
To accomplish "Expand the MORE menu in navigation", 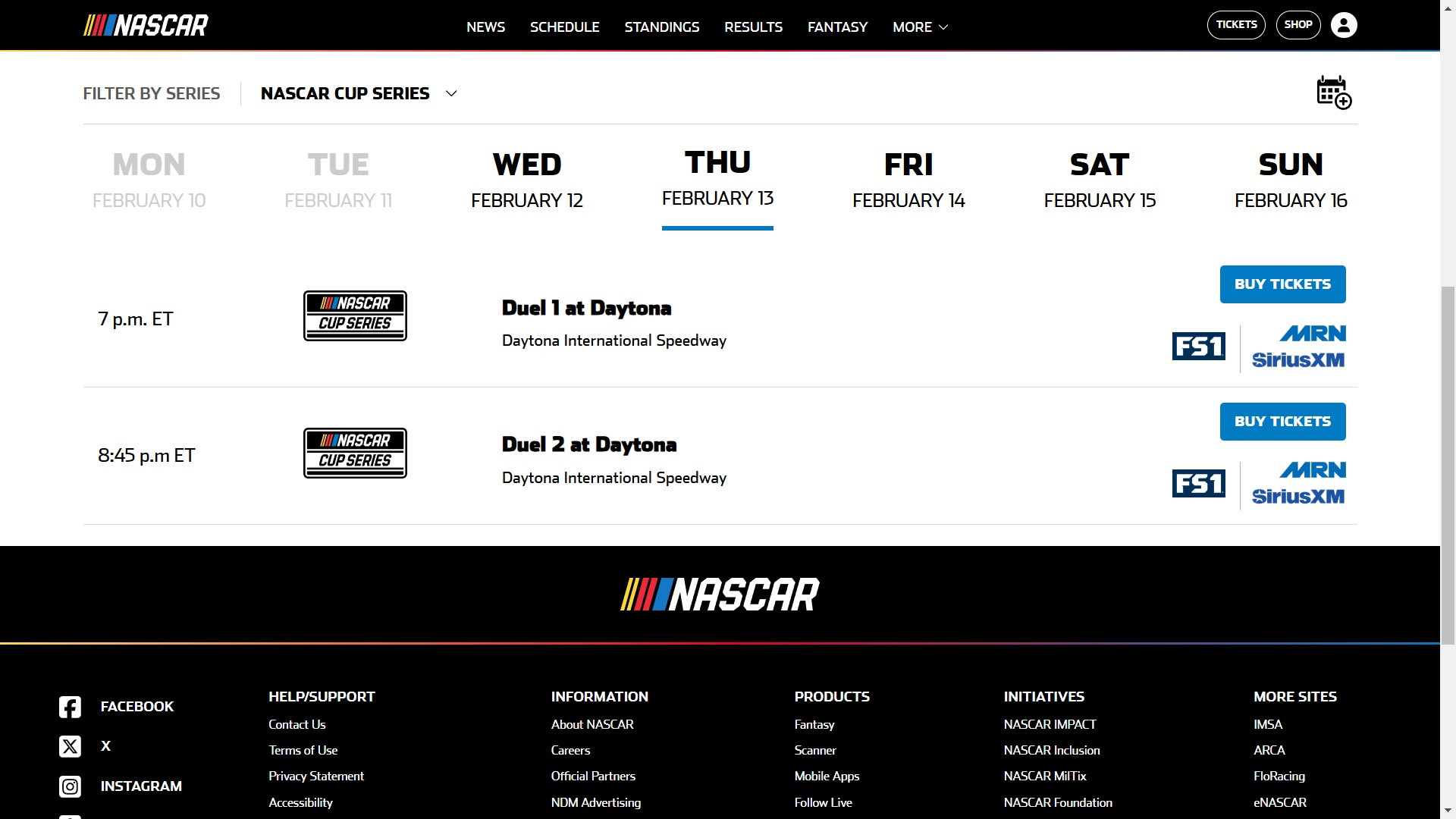I will 920,27.
